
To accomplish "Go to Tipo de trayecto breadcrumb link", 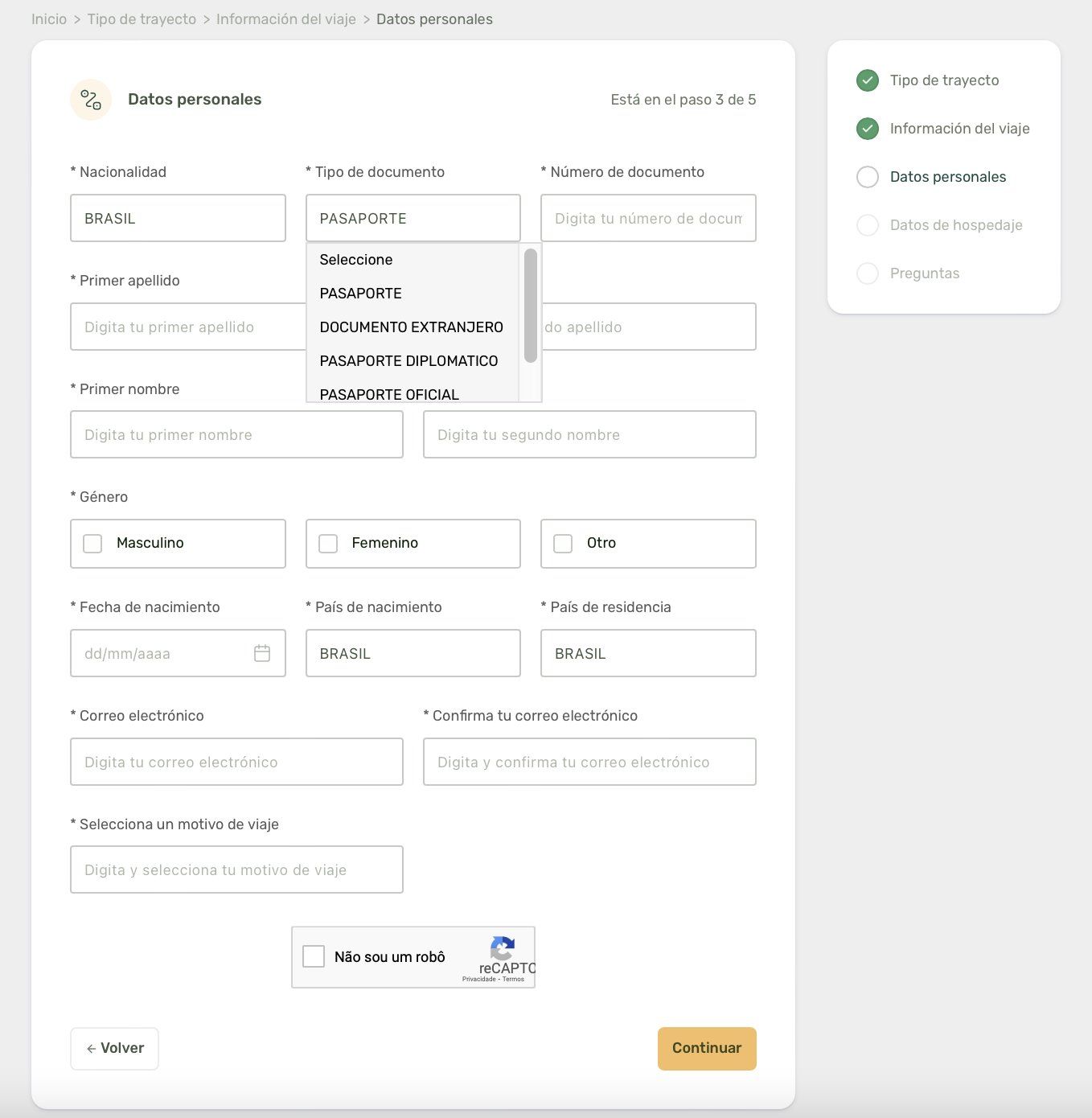I will [x=142, y=19].
